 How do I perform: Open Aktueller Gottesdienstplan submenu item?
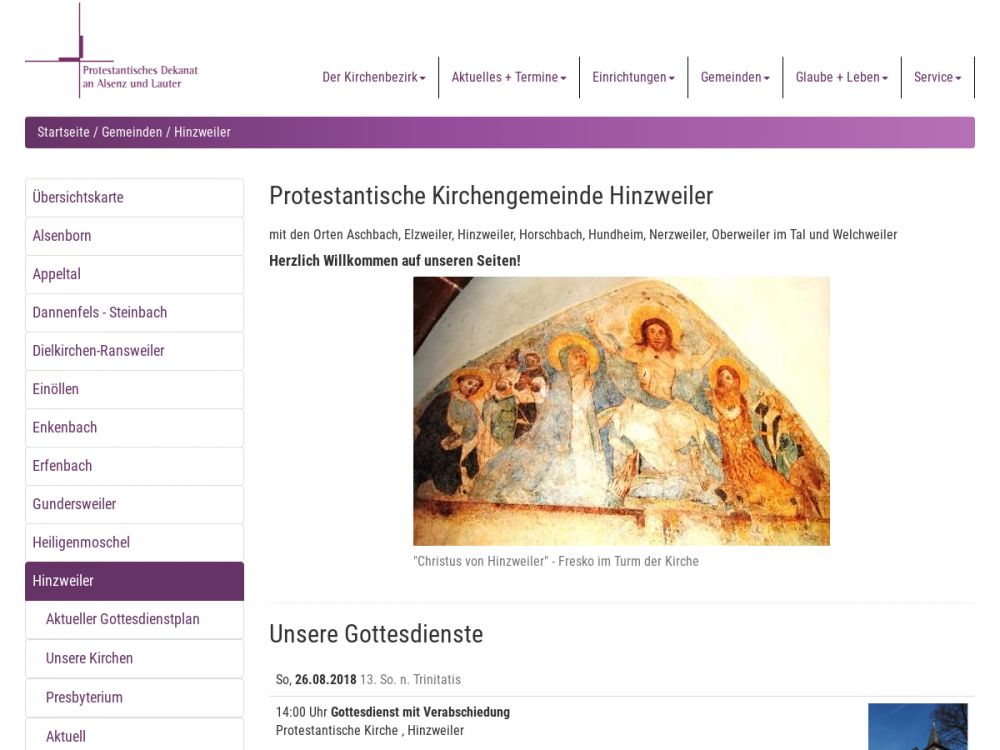pyautogui.click(x=135, y=619)
